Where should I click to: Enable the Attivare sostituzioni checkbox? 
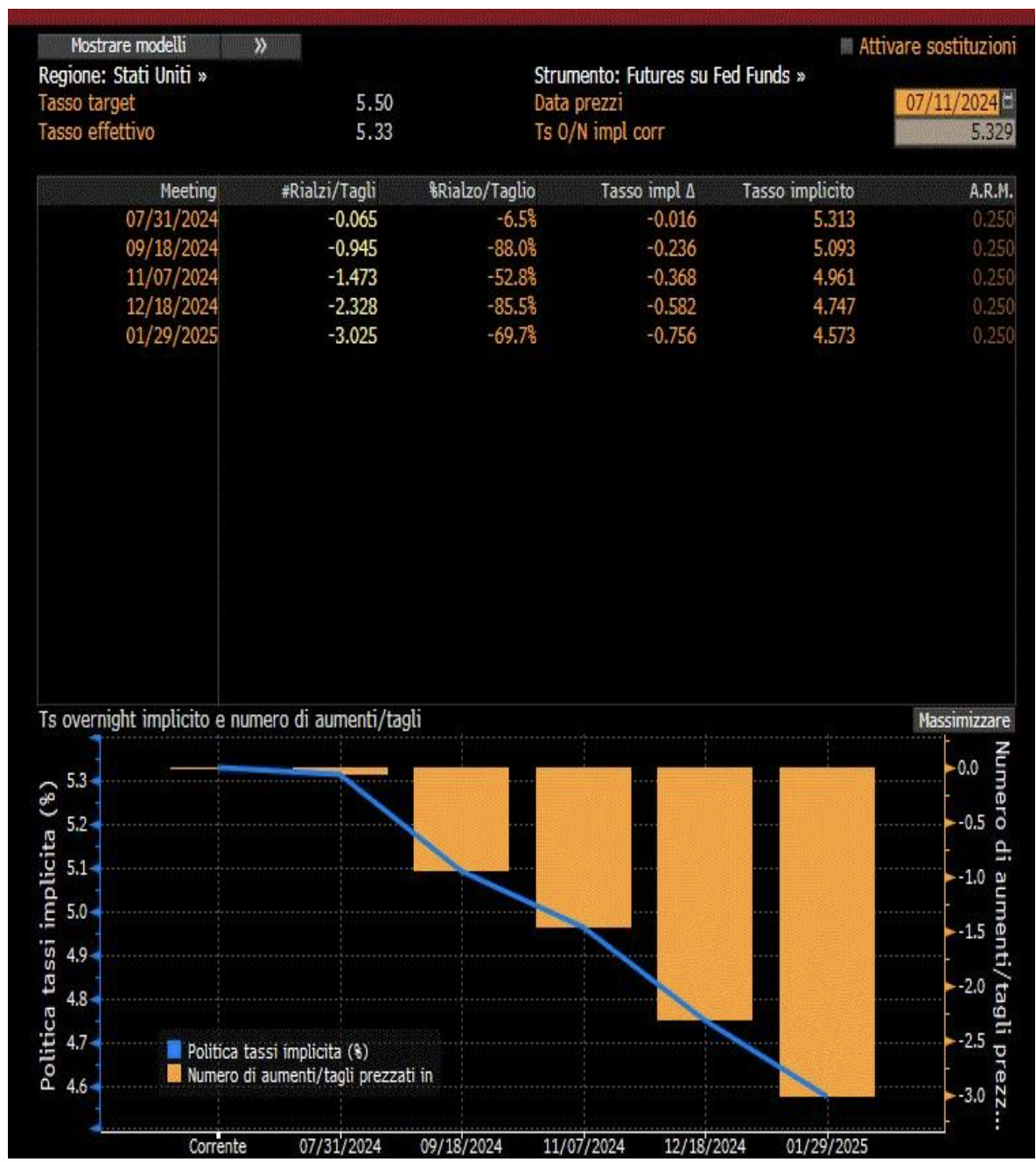point(846,46)
